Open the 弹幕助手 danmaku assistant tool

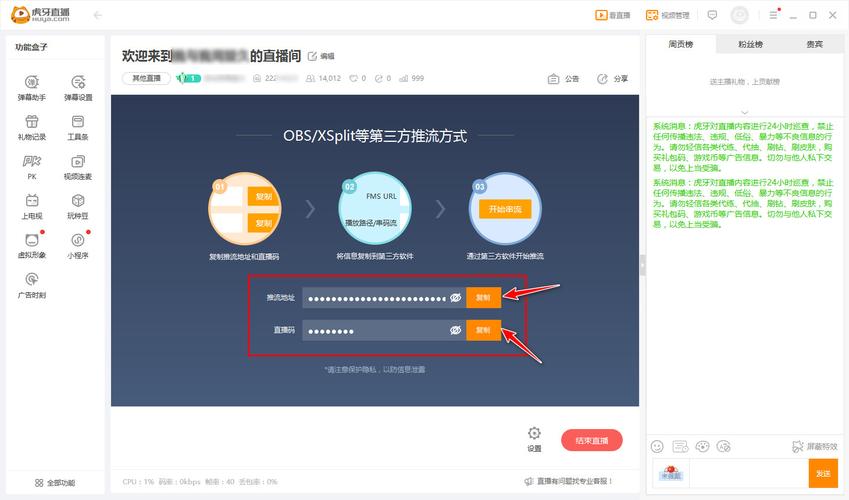click(31, 88)
